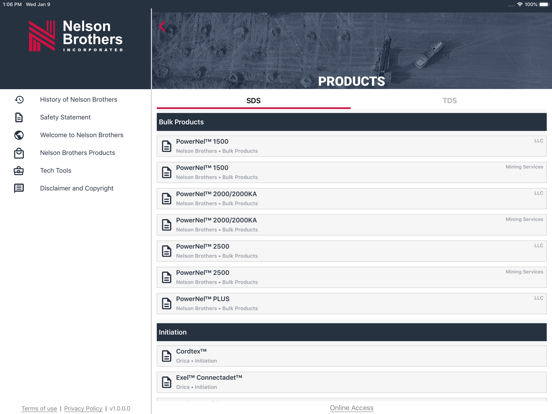Select PowerNel 1500 LLC title text
This screenshot has width=552, height=414.
pyautogui.click(x=202, y=142)
